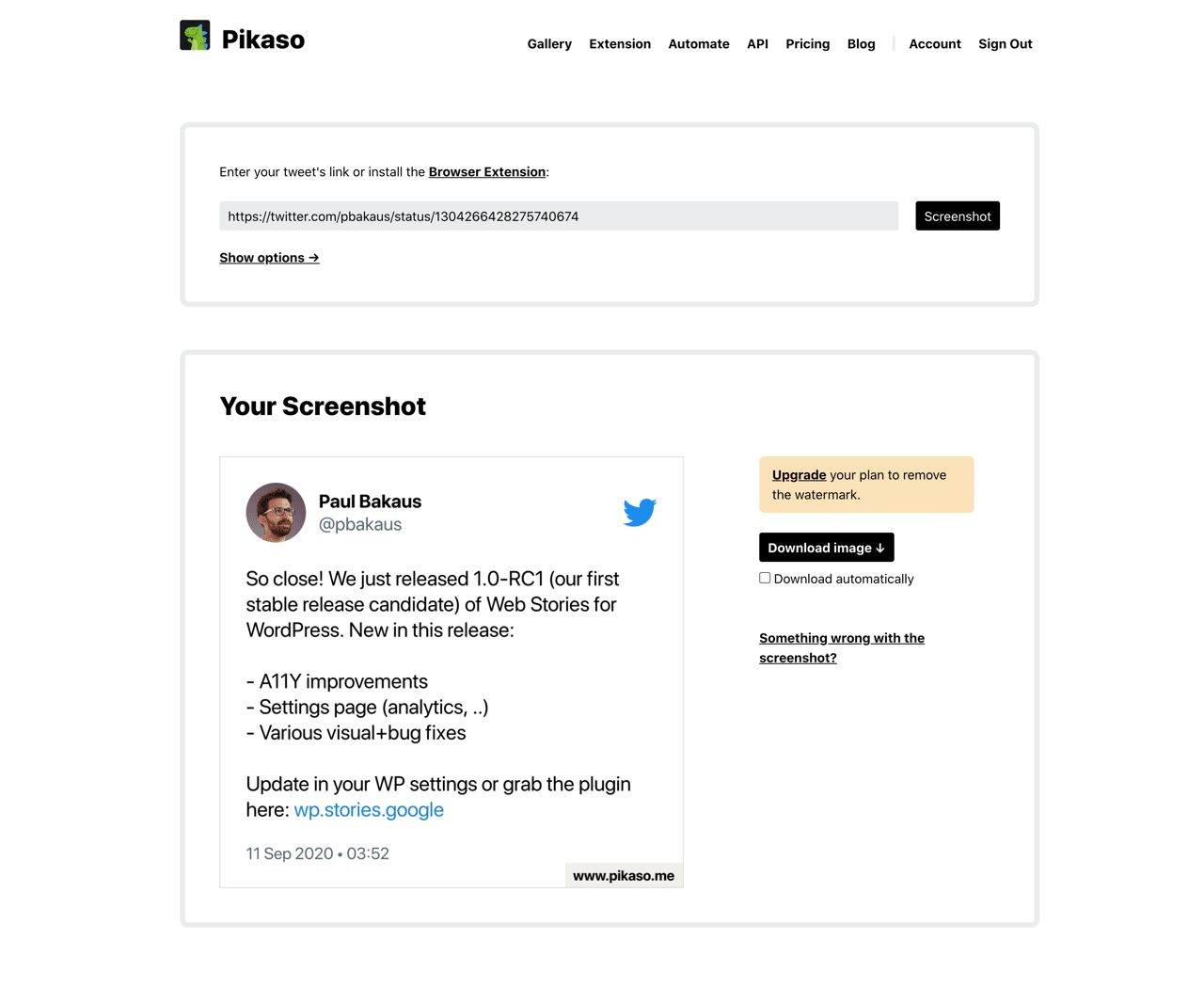The width and height of the screenshot is (1204, 988).
Task: Select the Twitter bird icon on the tweet
Action: (x=640, y=512)
